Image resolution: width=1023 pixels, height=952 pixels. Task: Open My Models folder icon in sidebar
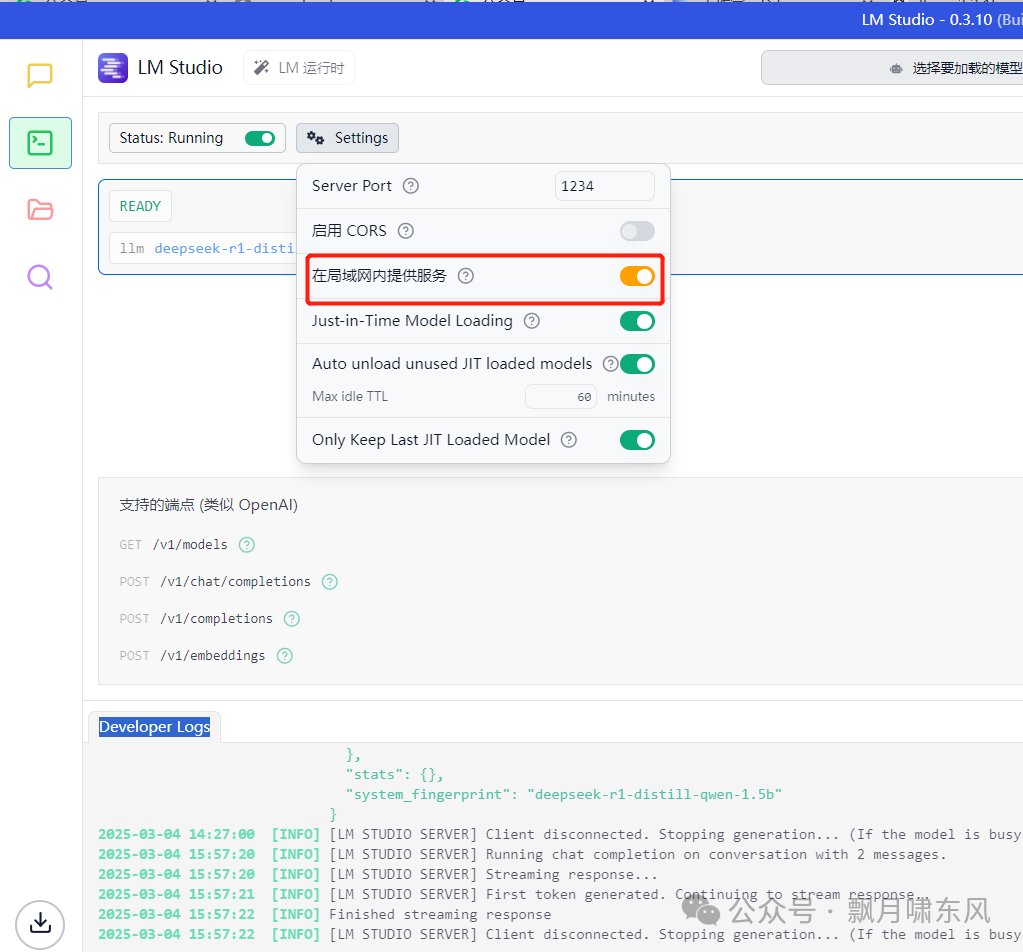[x=40, y=209]
